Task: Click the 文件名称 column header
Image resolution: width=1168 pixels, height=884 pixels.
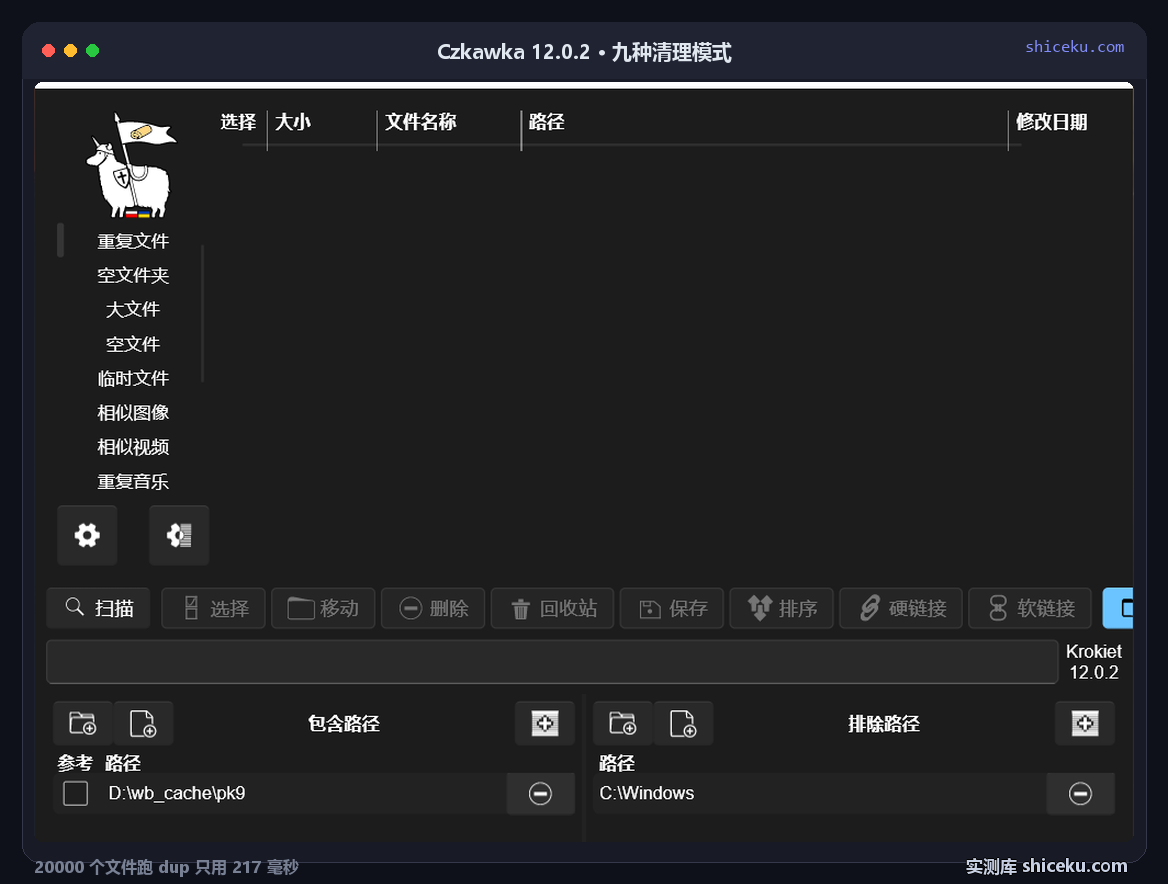Action: [421, 122]
